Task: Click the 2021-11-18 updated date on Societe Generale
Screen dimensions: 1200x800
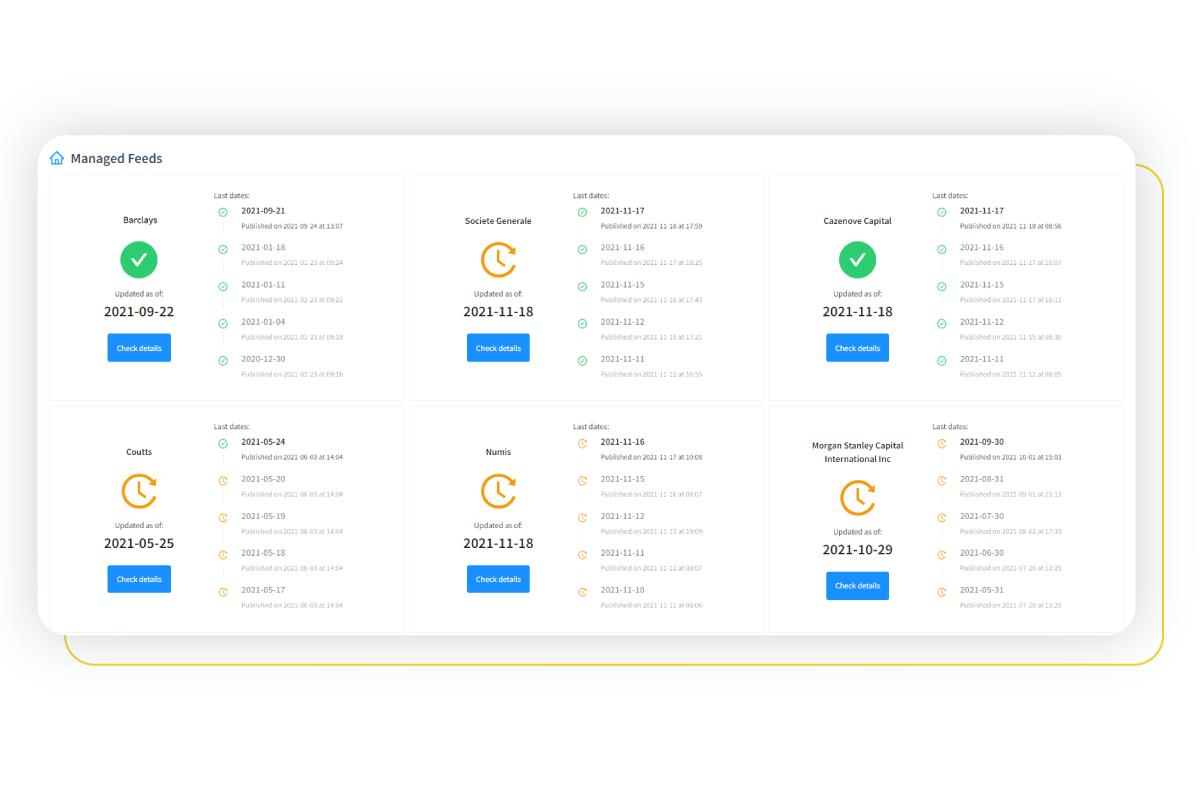Action: [x=498, y=311]
